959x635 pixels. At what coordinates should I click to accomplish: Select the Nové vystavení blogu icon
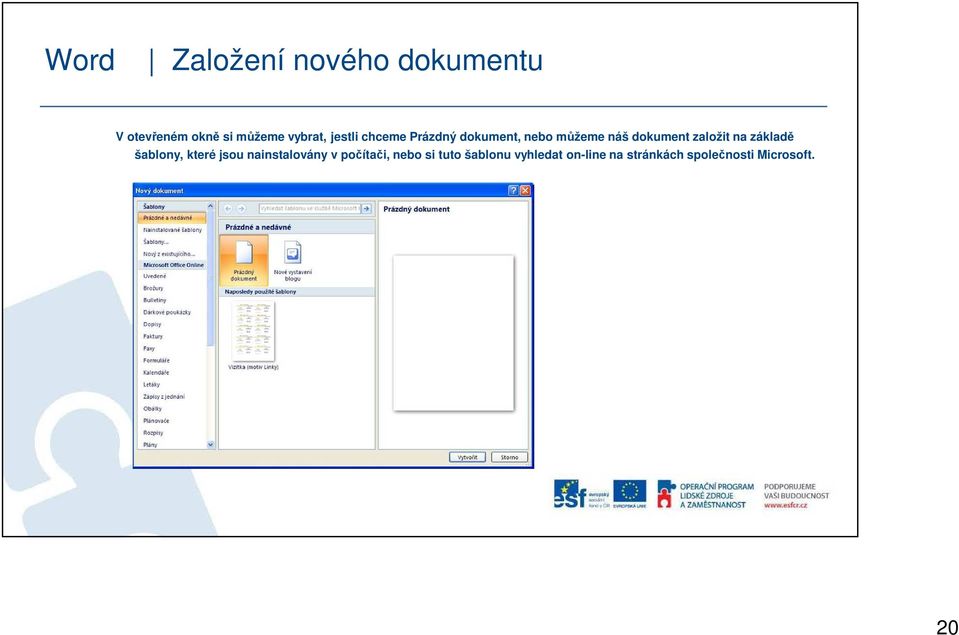(293, 261)
